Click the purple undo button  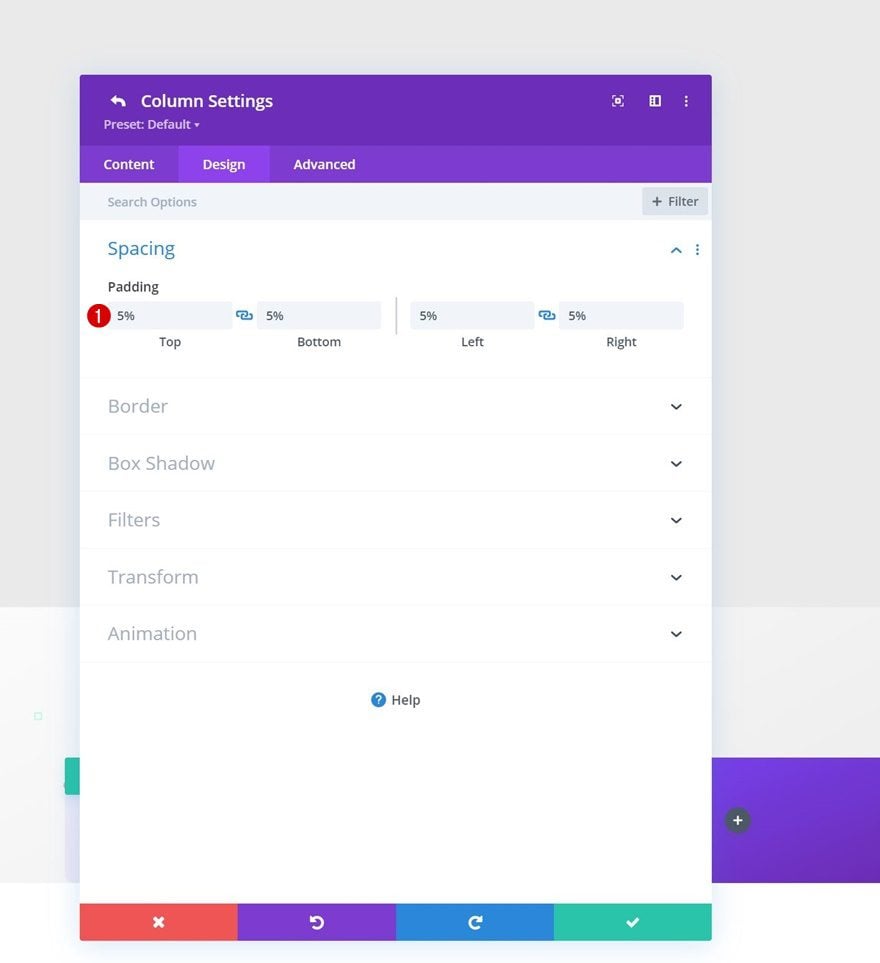pyautogui.click(x=317, y=922)
